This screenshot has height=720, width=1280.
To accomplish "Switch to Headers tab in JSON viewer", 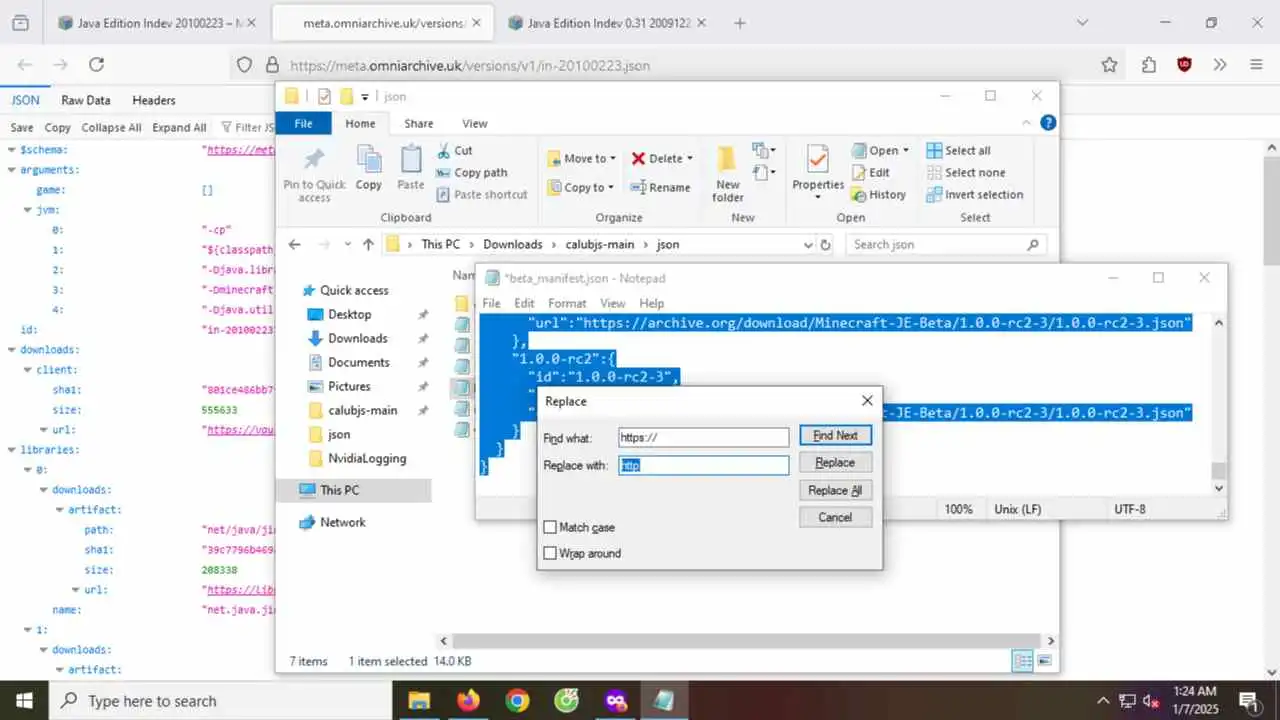I will tap(154, 100).
